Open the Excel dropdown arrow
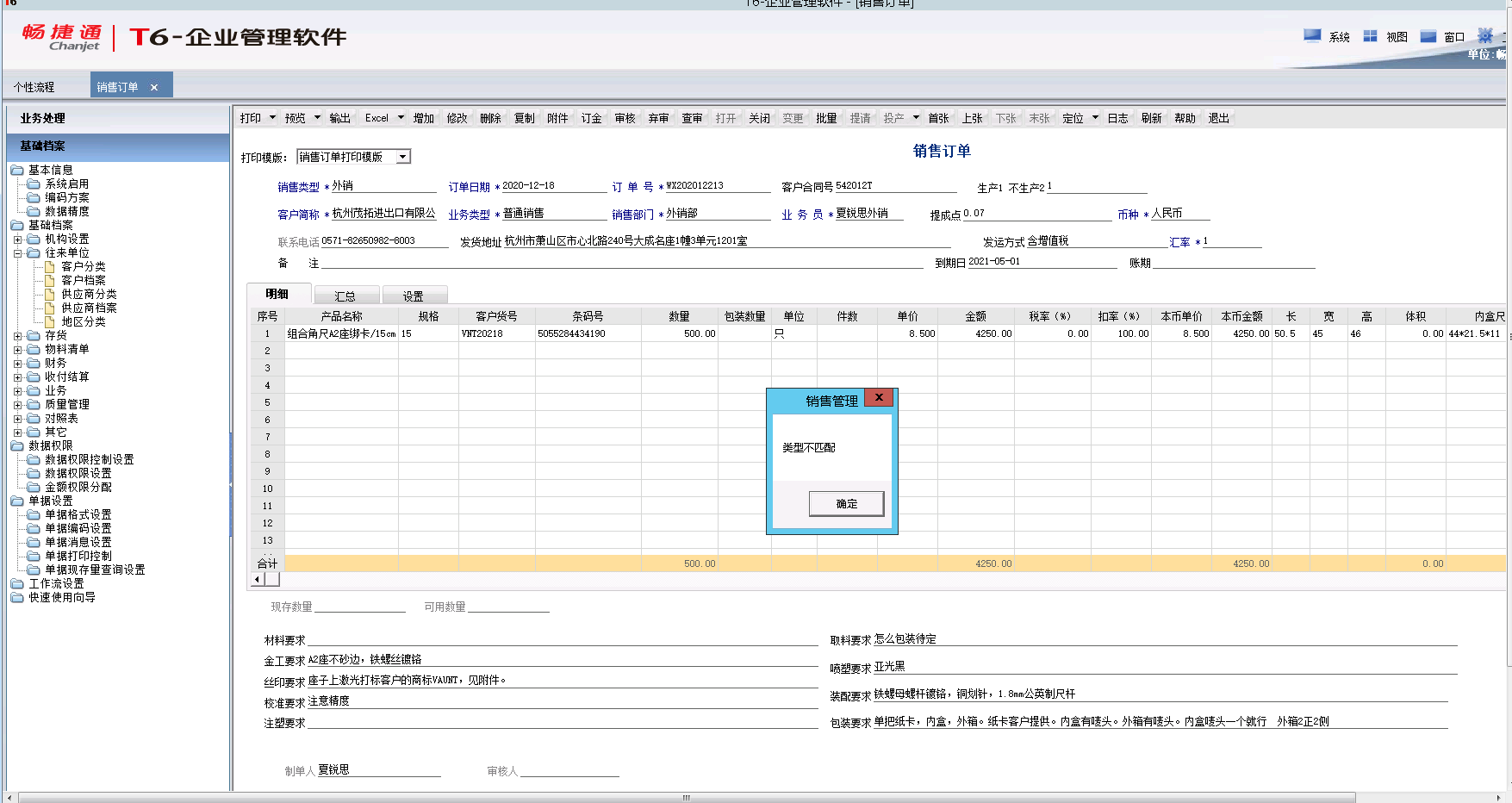The width and height of the screenshot is (1512, 803). pos(401,117)
